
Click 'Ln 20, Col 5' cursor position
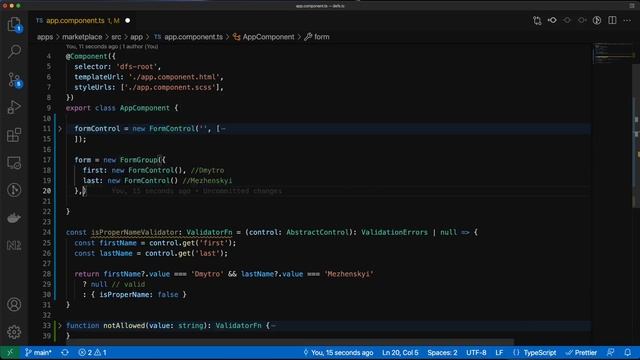coord(400,353)
